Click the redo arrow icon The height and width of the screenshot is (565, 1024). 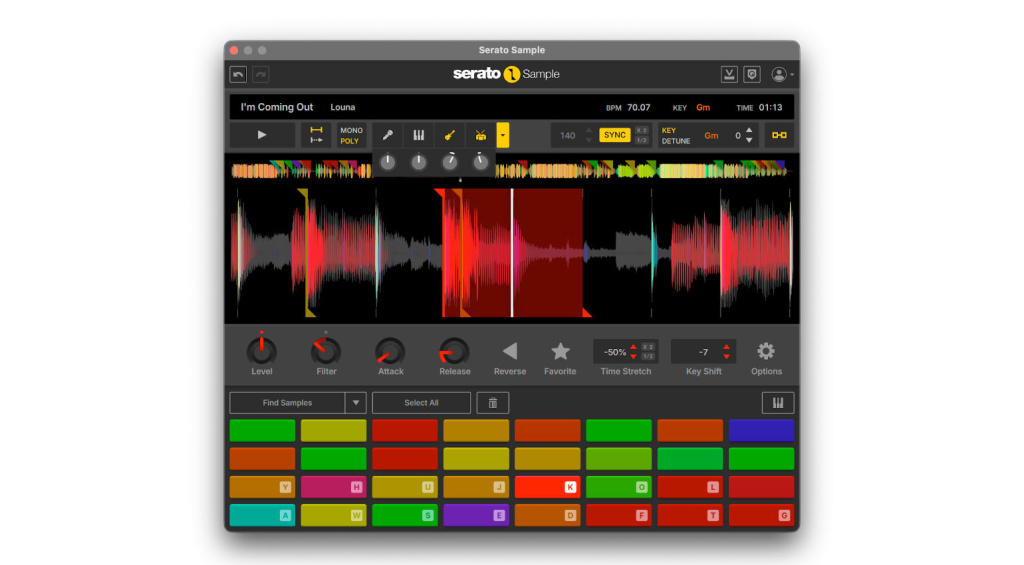pyautogui.click(x=261, y=74)
